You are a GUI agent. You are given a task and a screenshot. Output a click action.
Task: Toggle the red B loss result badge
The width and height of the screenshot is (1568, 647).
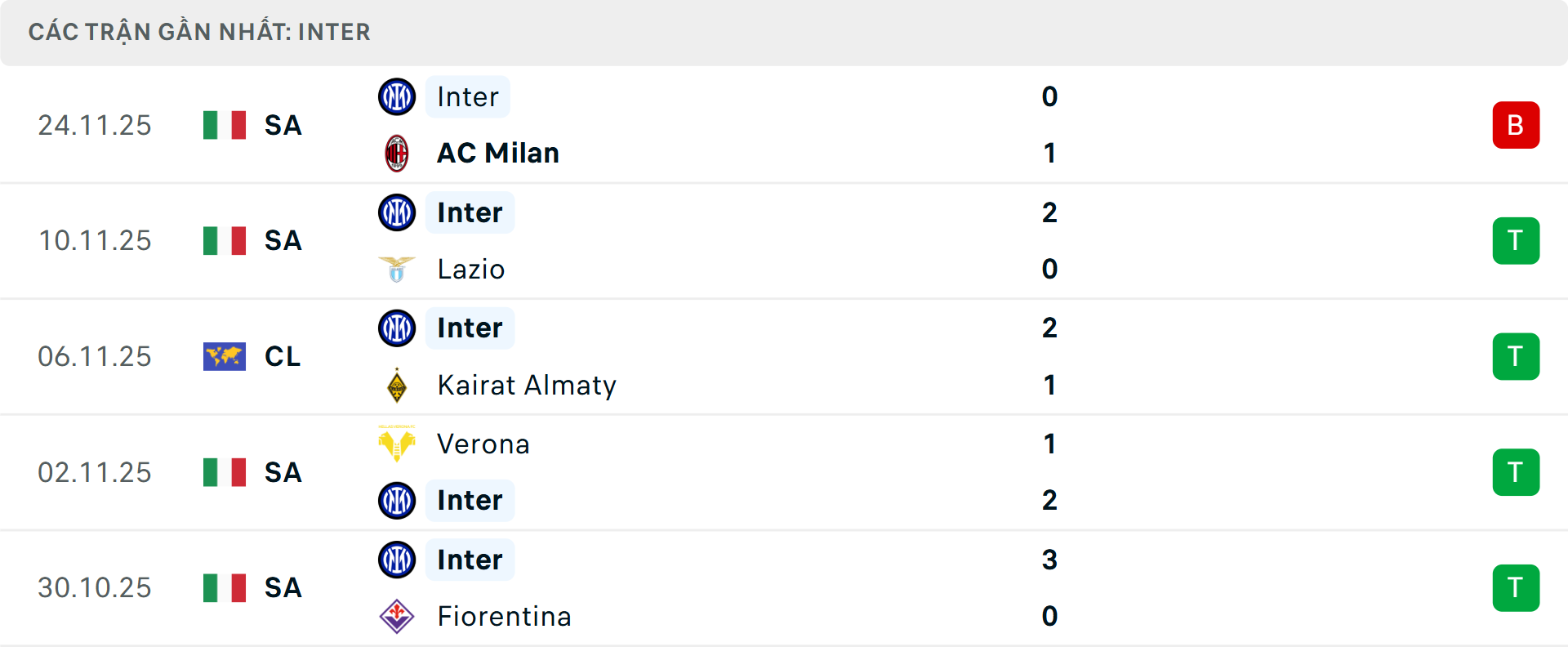tap(1517, 125)
